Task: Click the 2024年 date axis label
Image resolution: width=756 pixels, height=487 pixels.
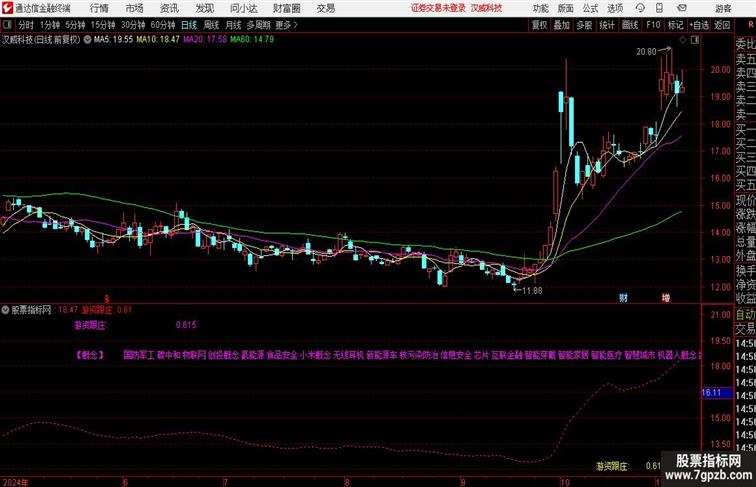Action: [x=15, y=482]
